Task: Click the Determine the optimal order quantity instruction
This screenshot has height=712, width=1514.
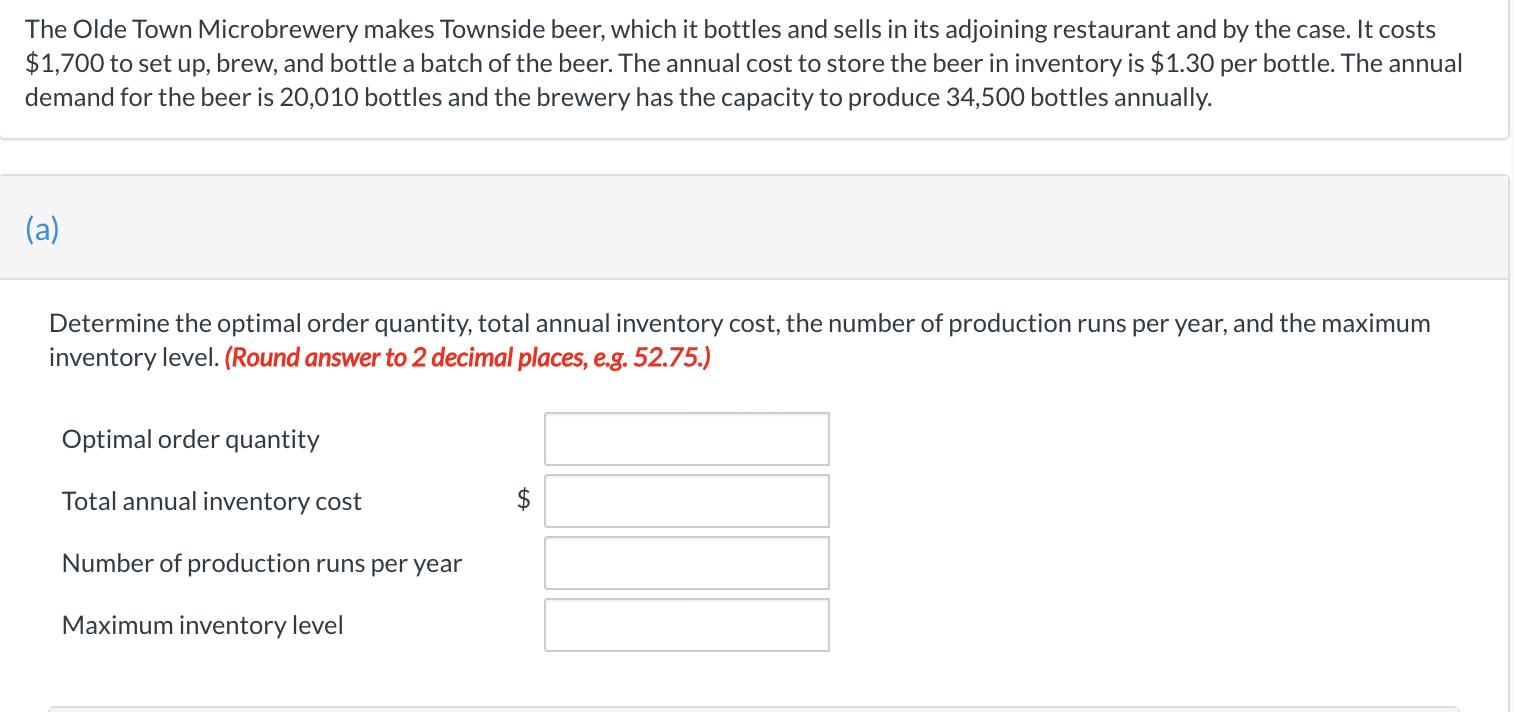Action: point(739,322)
